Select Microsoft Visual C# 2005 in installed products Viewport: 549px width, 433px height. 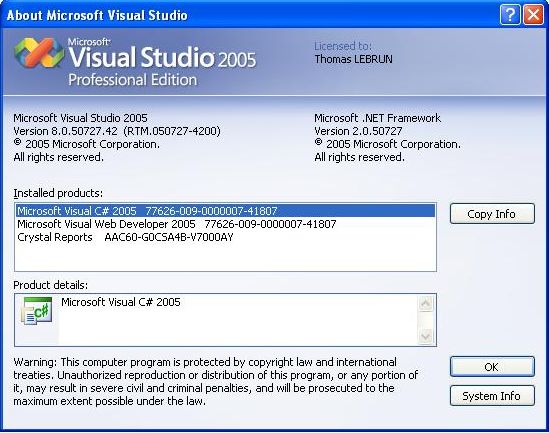point(226,211)
